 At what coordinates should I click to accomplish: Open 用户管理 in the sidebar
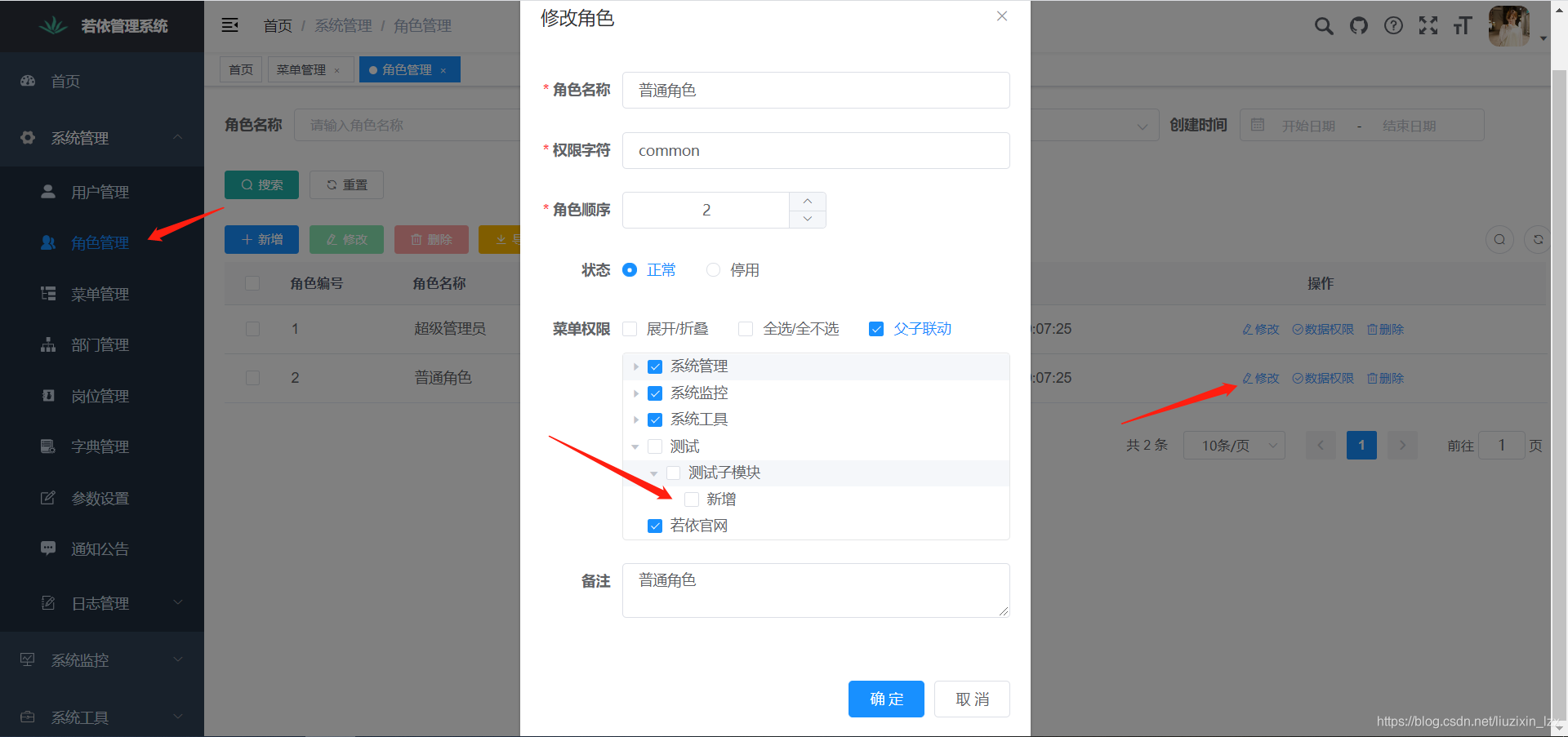pyautogui.click(x=102, y=192)
